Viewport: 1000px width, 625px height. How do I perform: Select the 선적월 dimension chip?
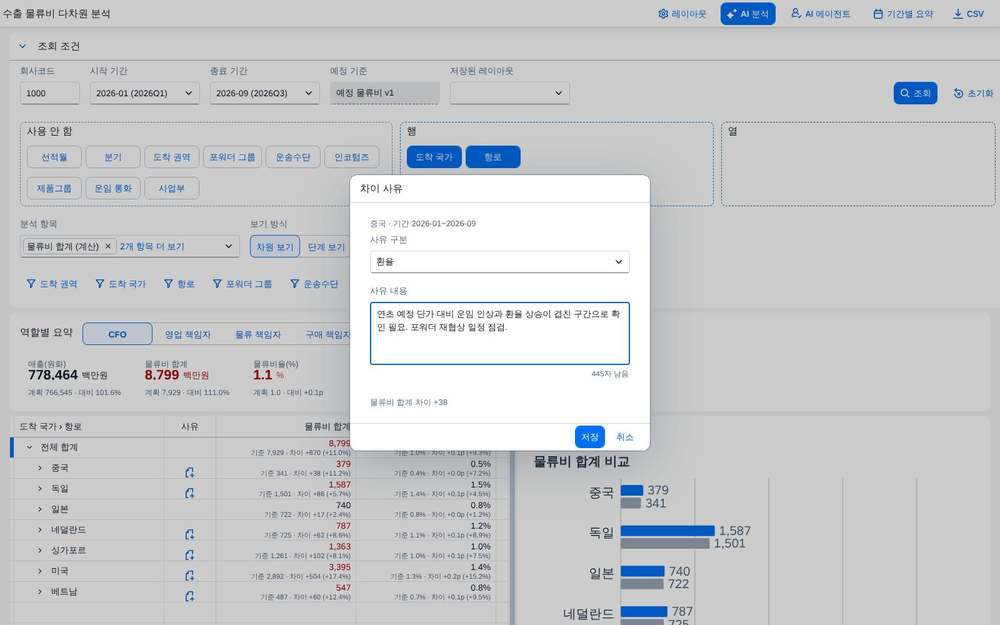point(54,157)
